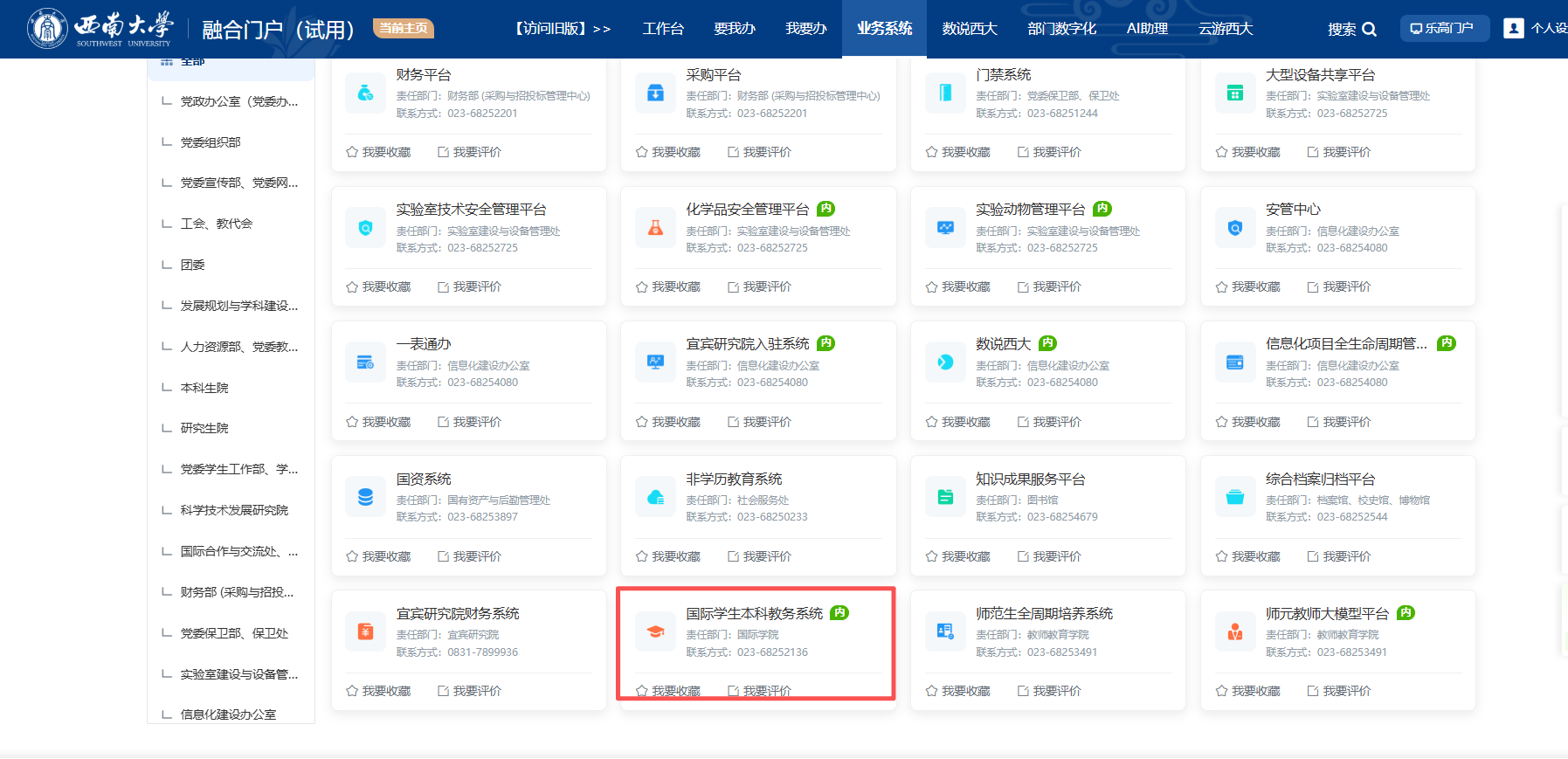Favorite 门禁系统 with 我要收藏 star
Image resolution: width=1568 pixels, height=759 pixels.
coord(957,152)
